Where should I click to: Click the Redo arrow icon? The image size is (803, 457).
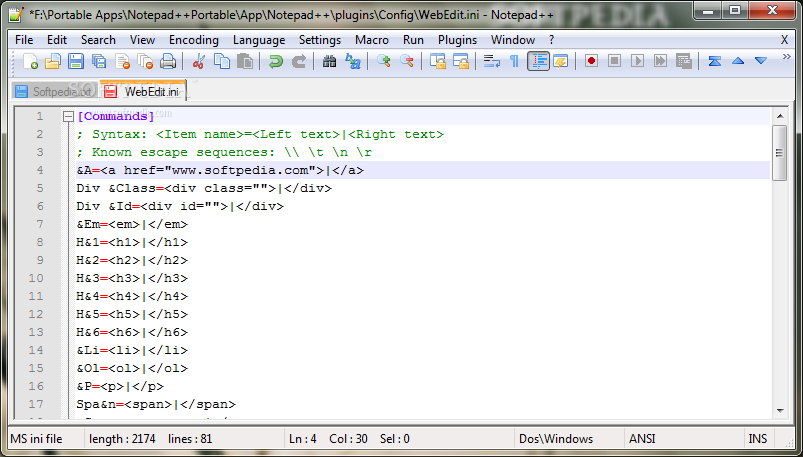click(x=299, y=61)
